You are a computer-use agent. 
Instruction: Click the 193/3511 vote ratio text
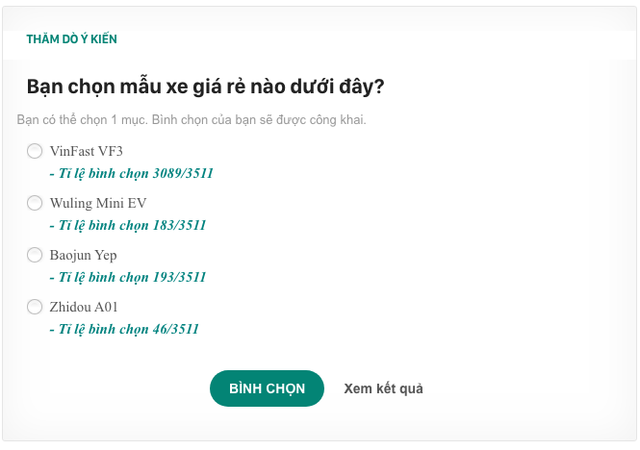coord(179,277)
